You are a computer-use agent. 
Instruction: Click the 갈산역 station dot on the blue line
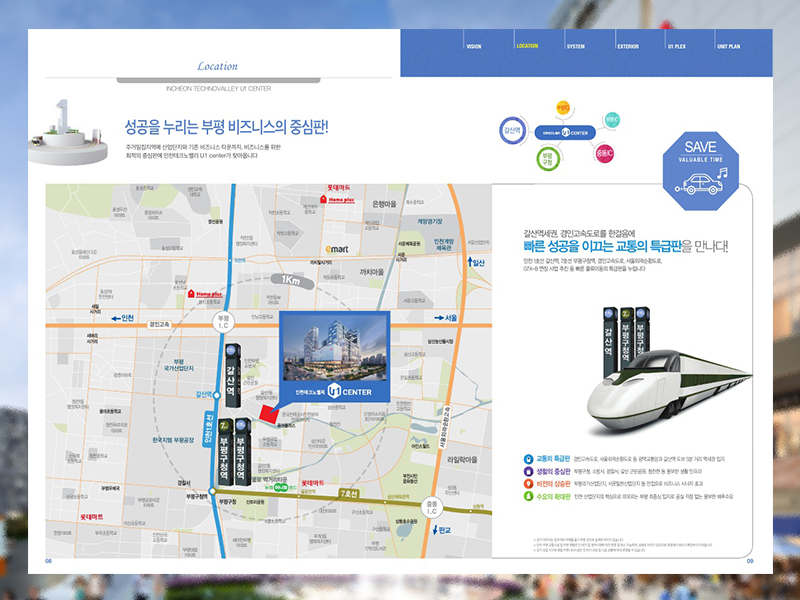click(x=217, y=395)
